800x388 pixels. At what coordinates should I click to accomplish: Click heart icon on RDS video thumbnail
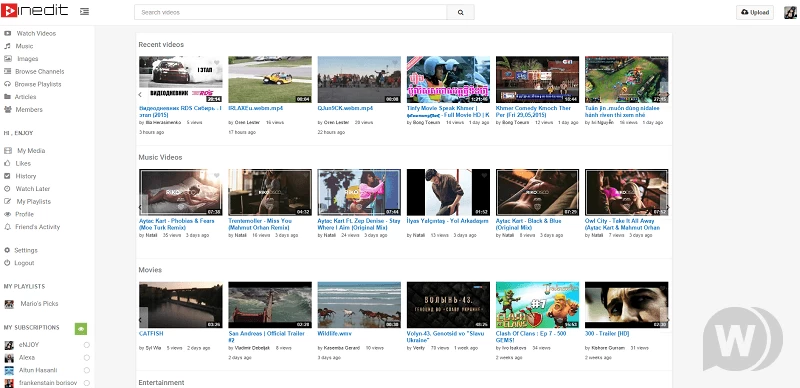tap(216, 63)
